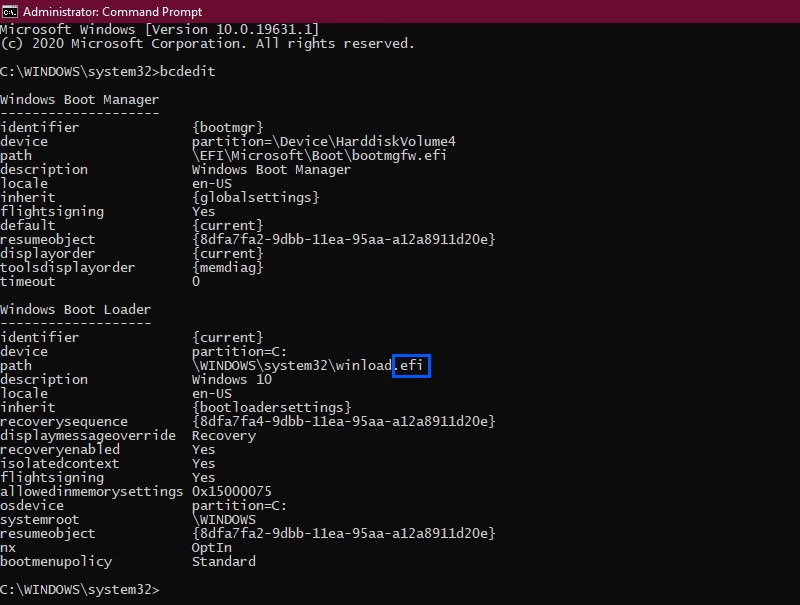Click the {globalsettings} inherit value
The height and width of the screenshot is (605, 800).
pos(256,197)
